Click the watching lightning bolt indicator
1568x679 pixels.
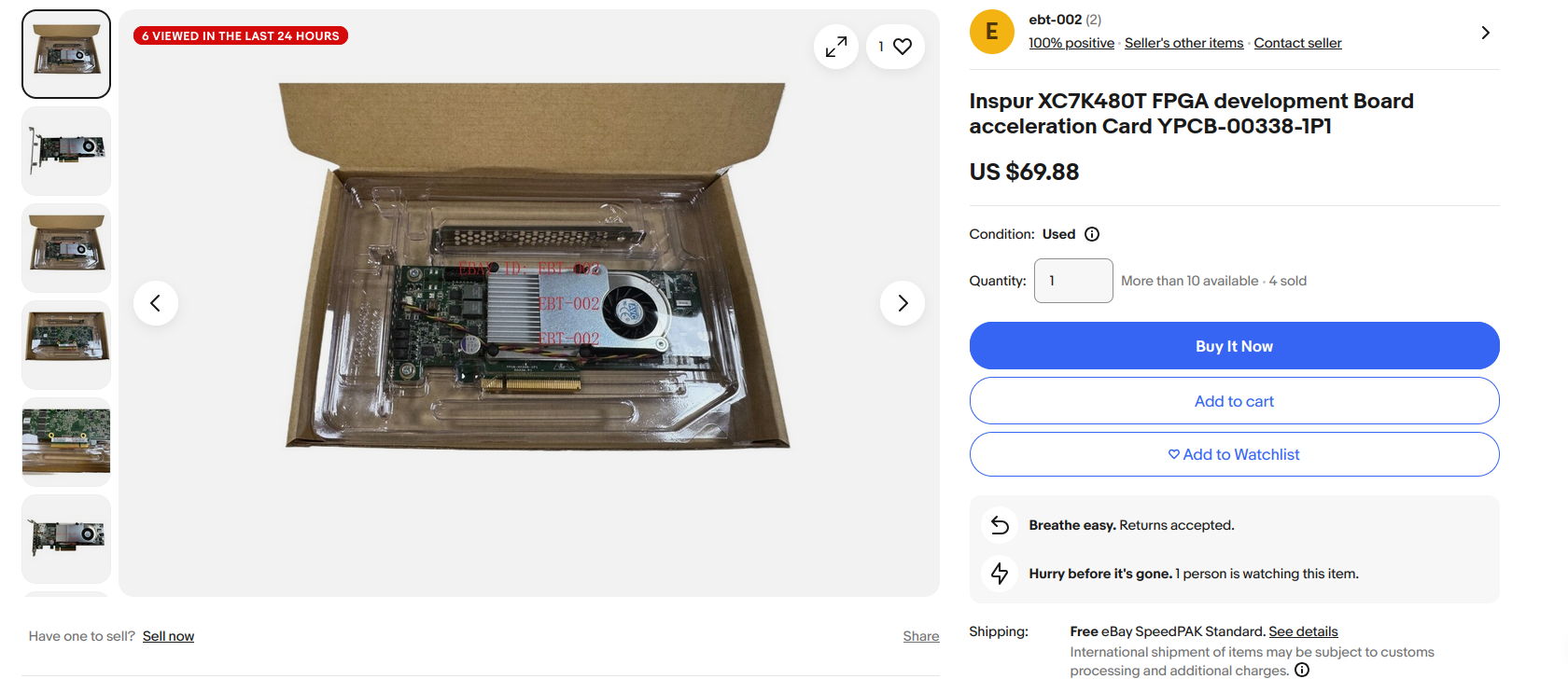[1000, 573]
